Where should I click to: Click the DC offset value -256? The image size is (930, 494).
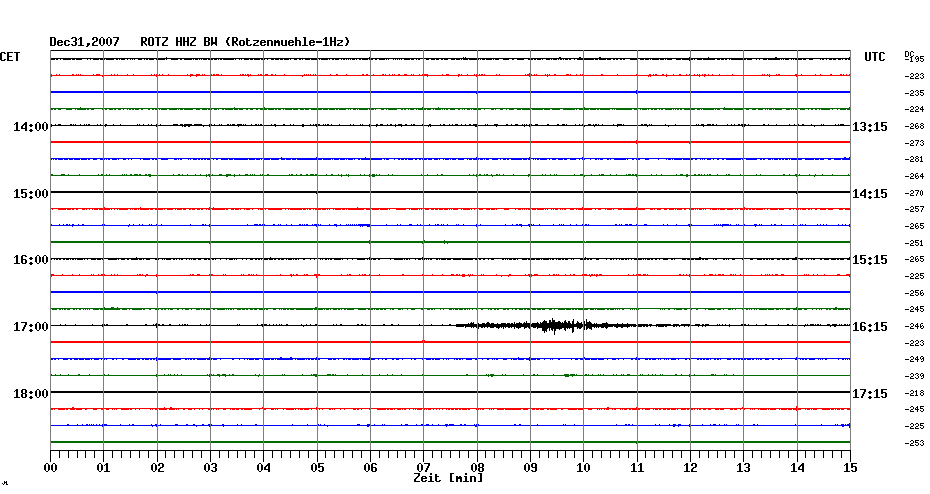tap(914, 294)
